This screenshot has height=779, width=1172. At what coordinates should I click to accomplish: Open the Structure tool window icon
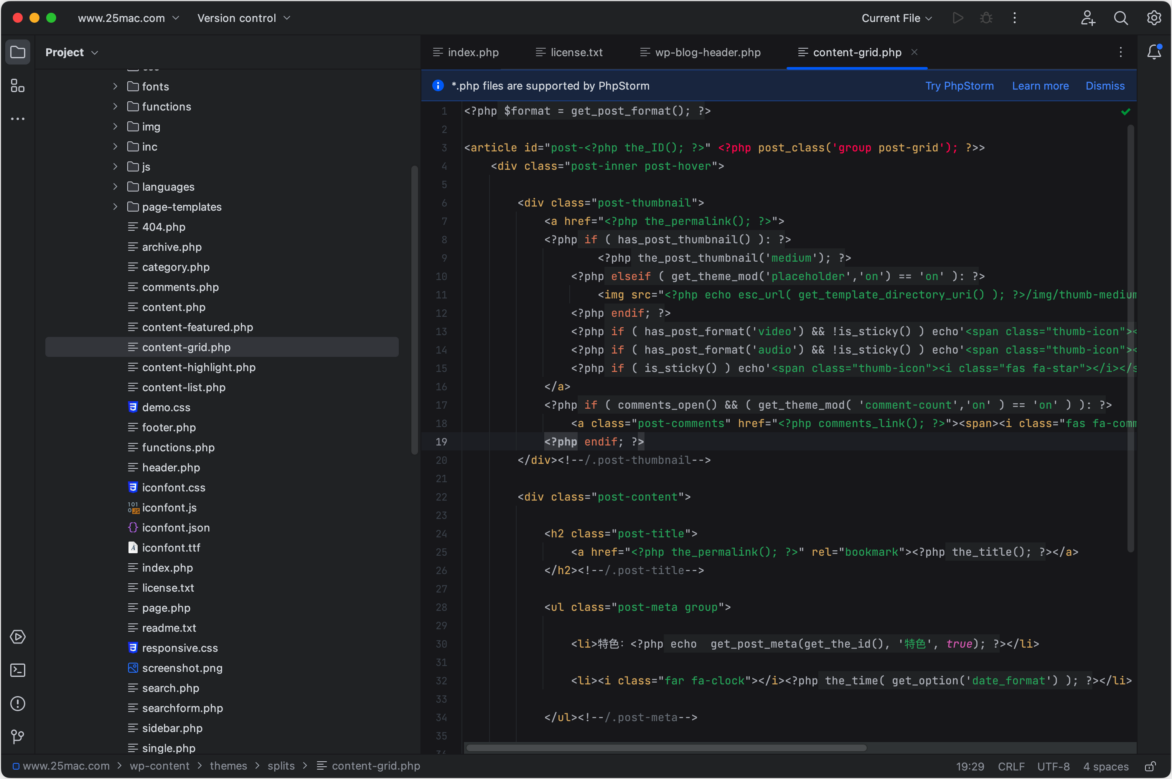pyautogui.click(x=17, y=86)
